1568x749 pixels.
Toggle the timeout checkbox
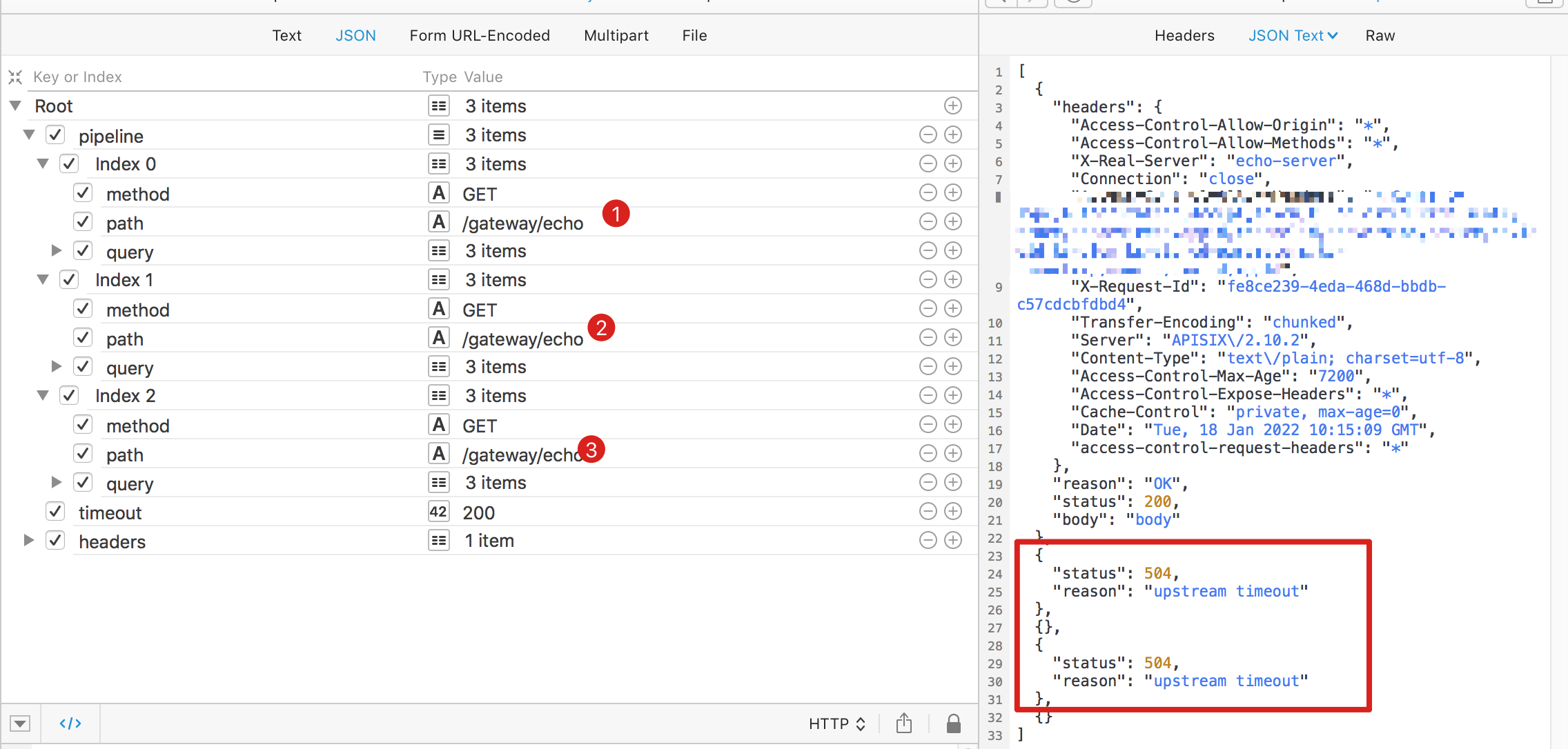(x=55, y=512)
